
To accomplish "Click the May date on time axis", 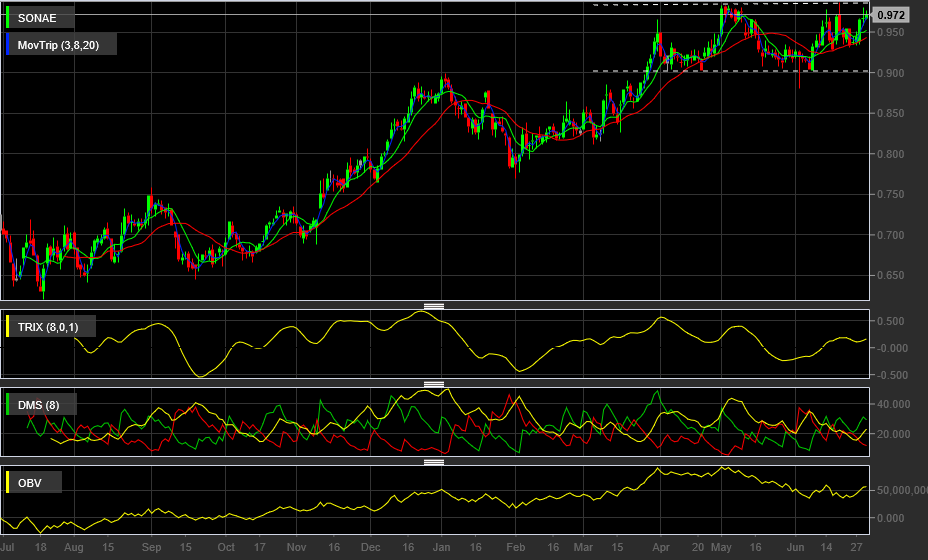I will [x=722, y=548].
